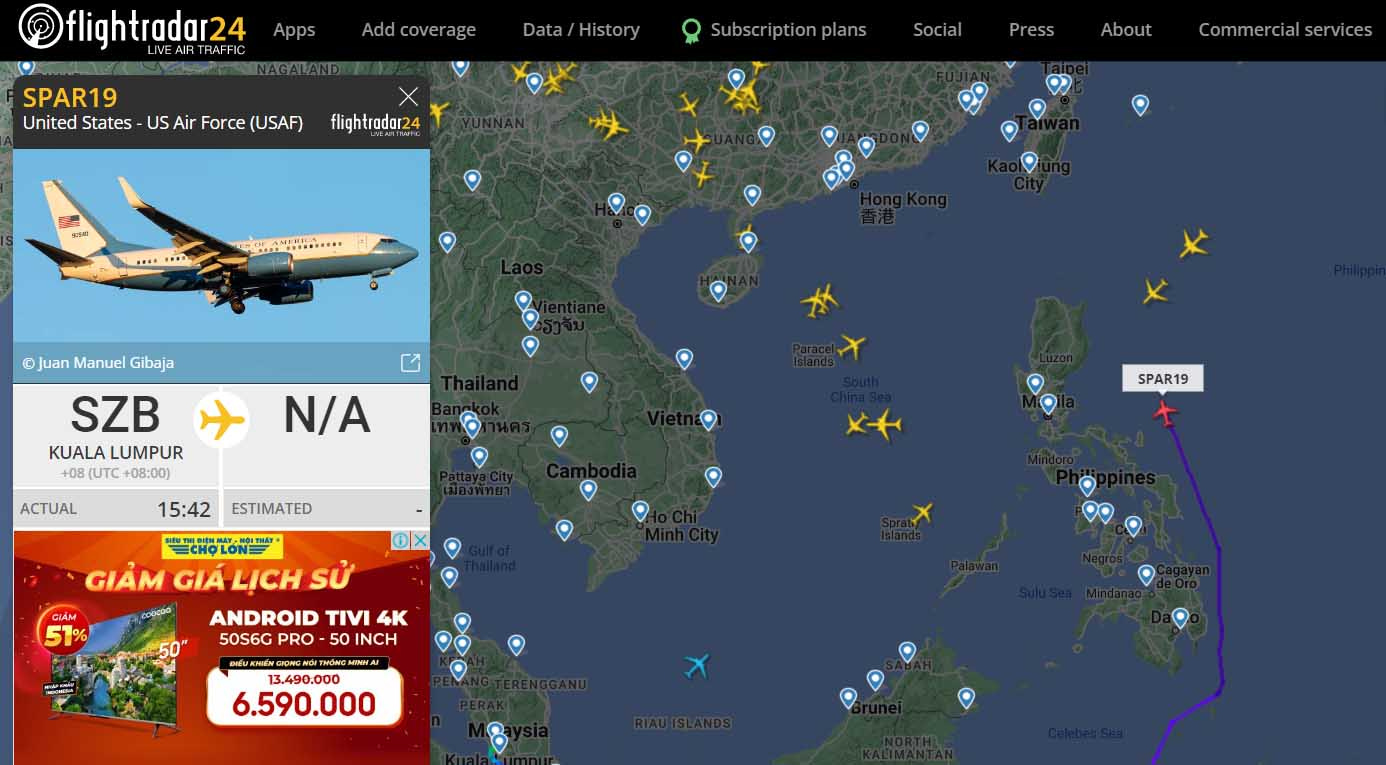Click airport marker at Vientiane
Screen dimensions: 1386x765
pos(530,320)
